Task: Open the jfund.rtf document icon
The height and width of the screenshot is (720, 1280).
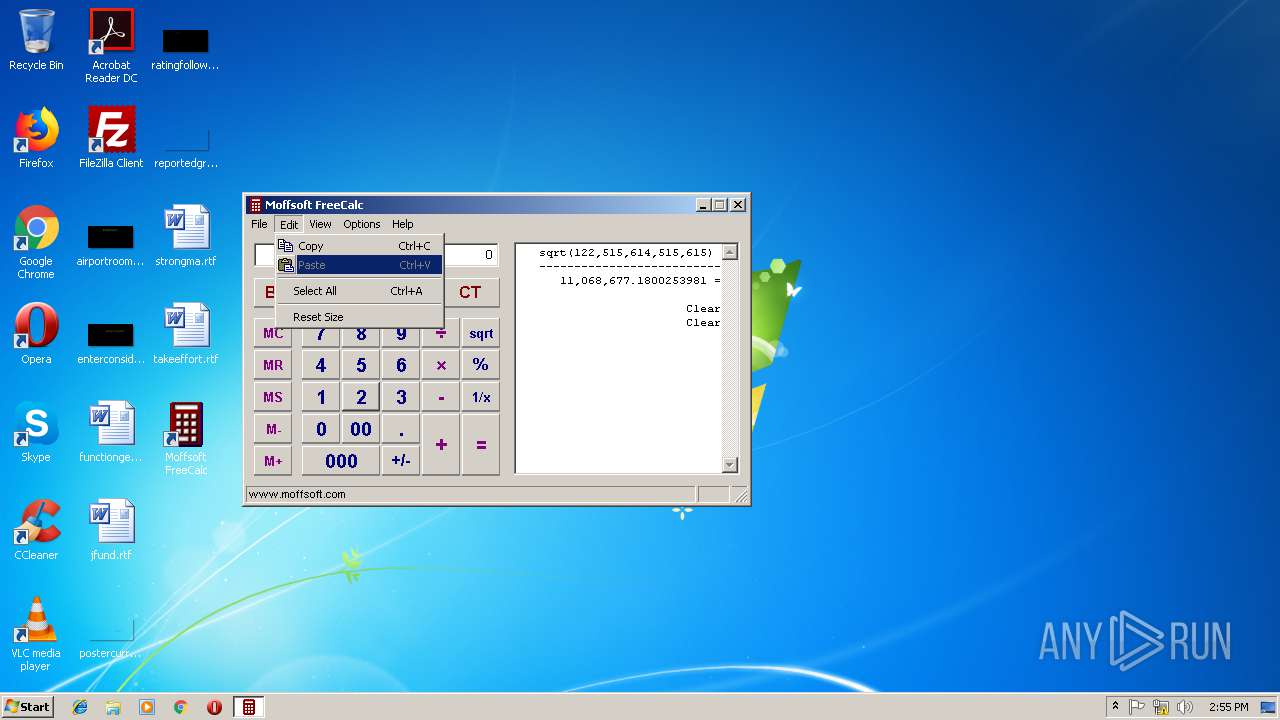Action: tap(111, 530)
